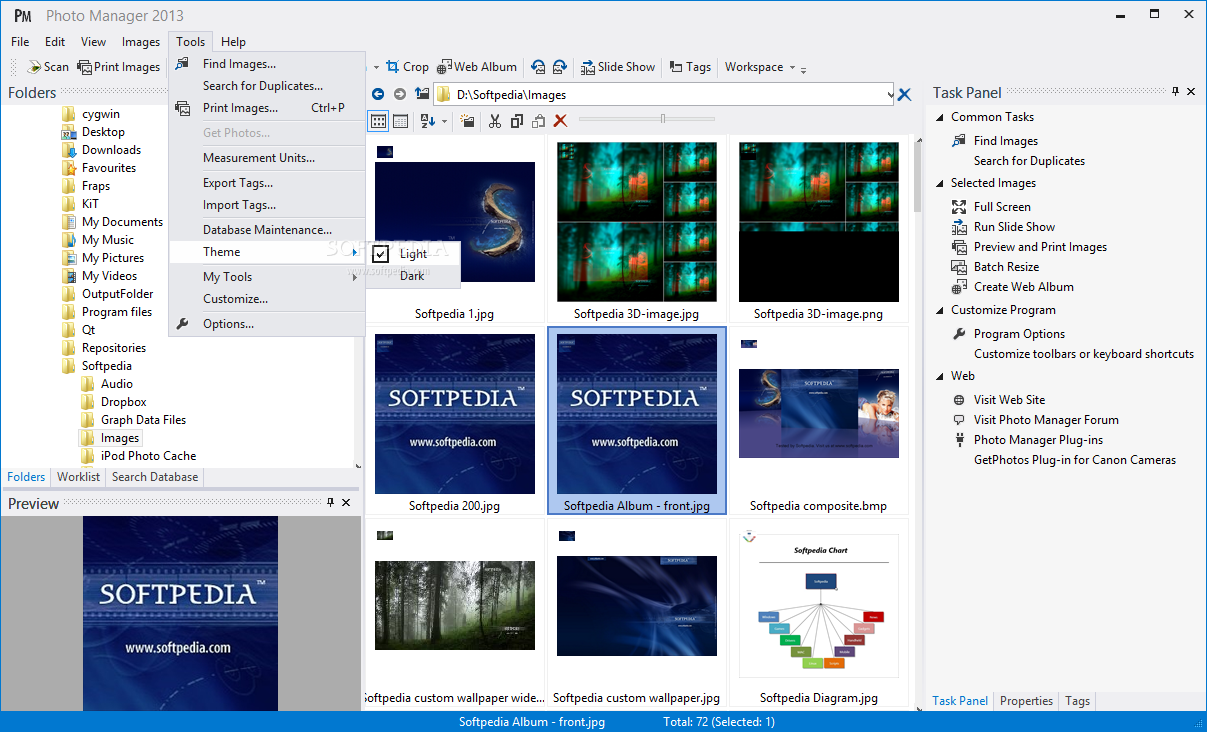Open the Properties tab

click(x=1027, y=701)
